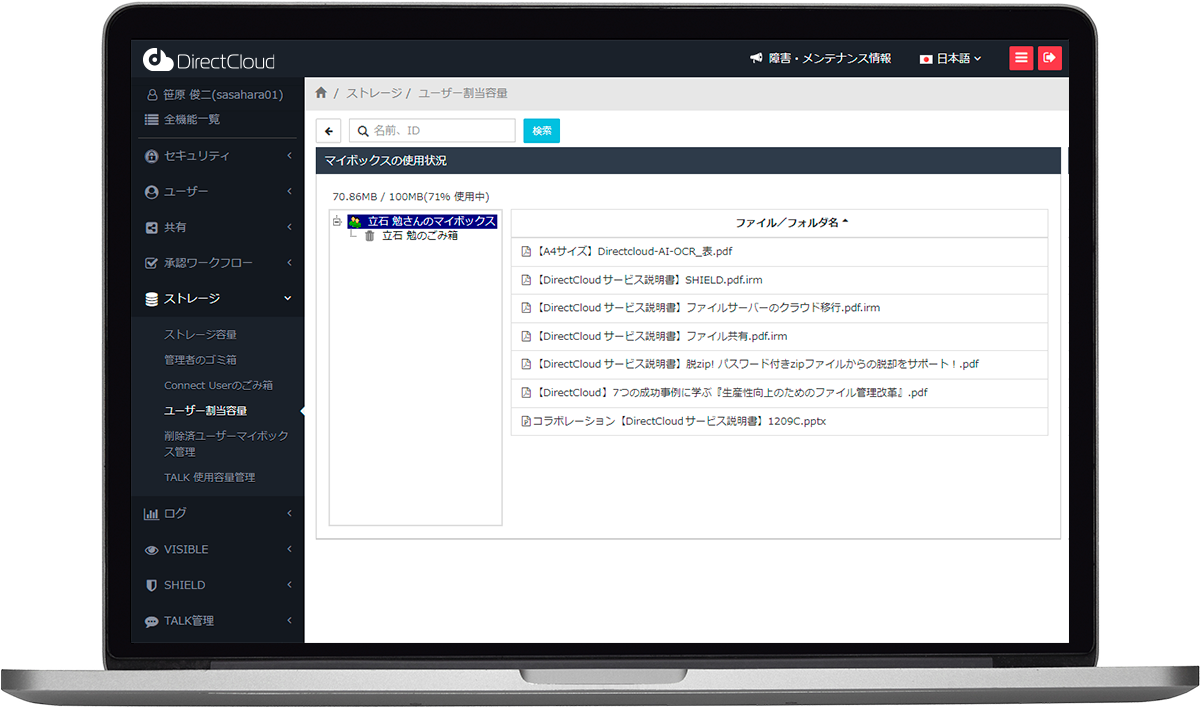Click ユーザー割当容量 breadcrumb text
The height and width of the screenshot is (708, 1200).
[463, 93]
